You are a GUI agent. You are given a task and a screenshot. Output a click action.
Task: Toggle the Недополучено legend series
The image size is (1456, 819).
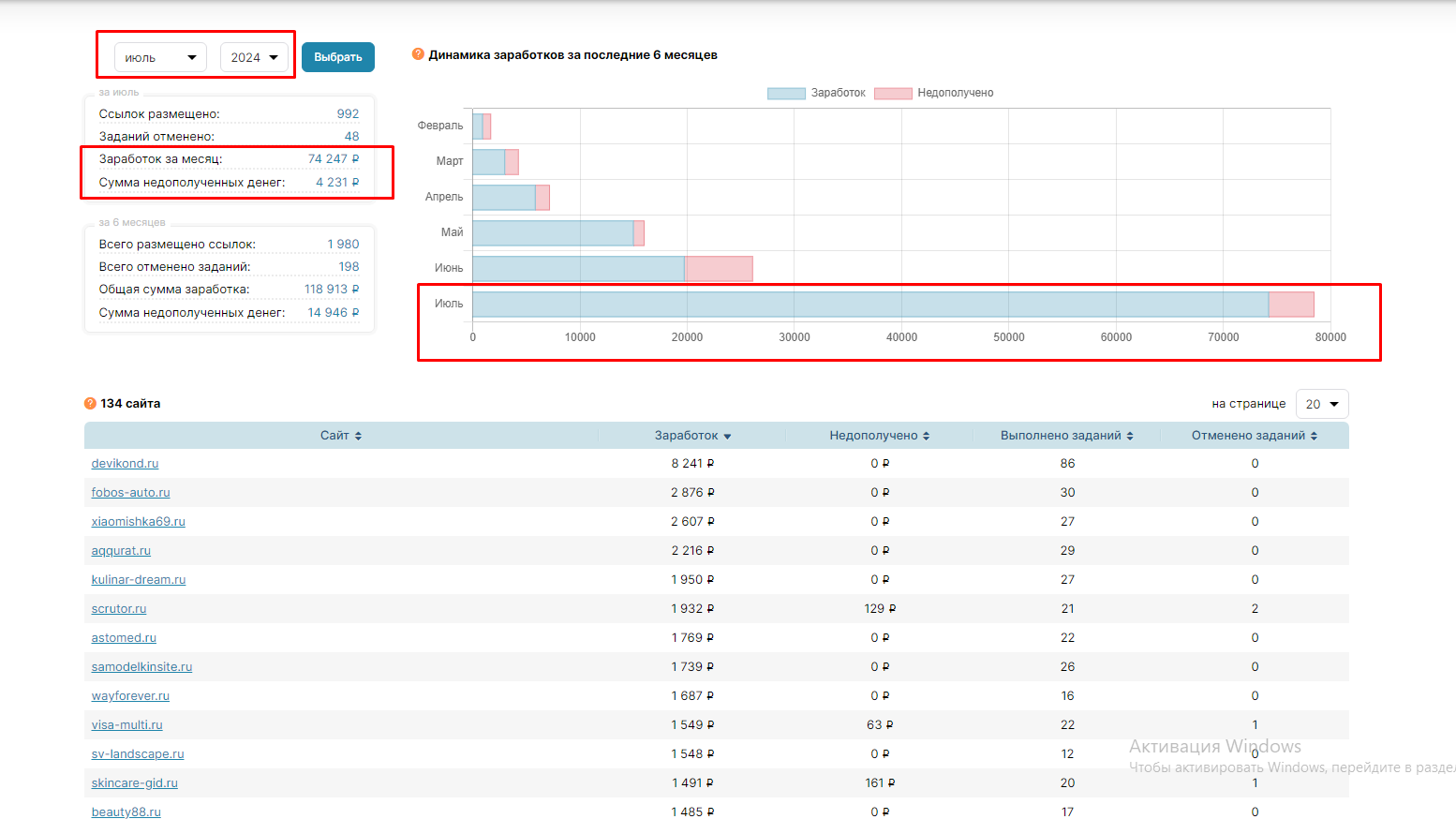point(933,93)
